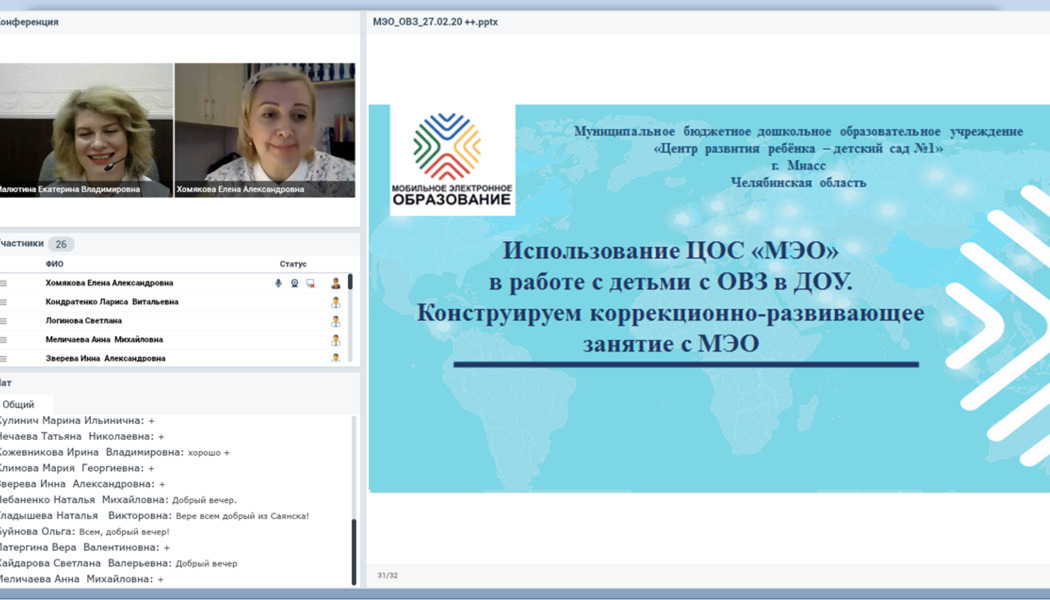Screen dimensions: 1050x600
Task: Sort participants by ФИО column header
Action: tap(54, 264)
